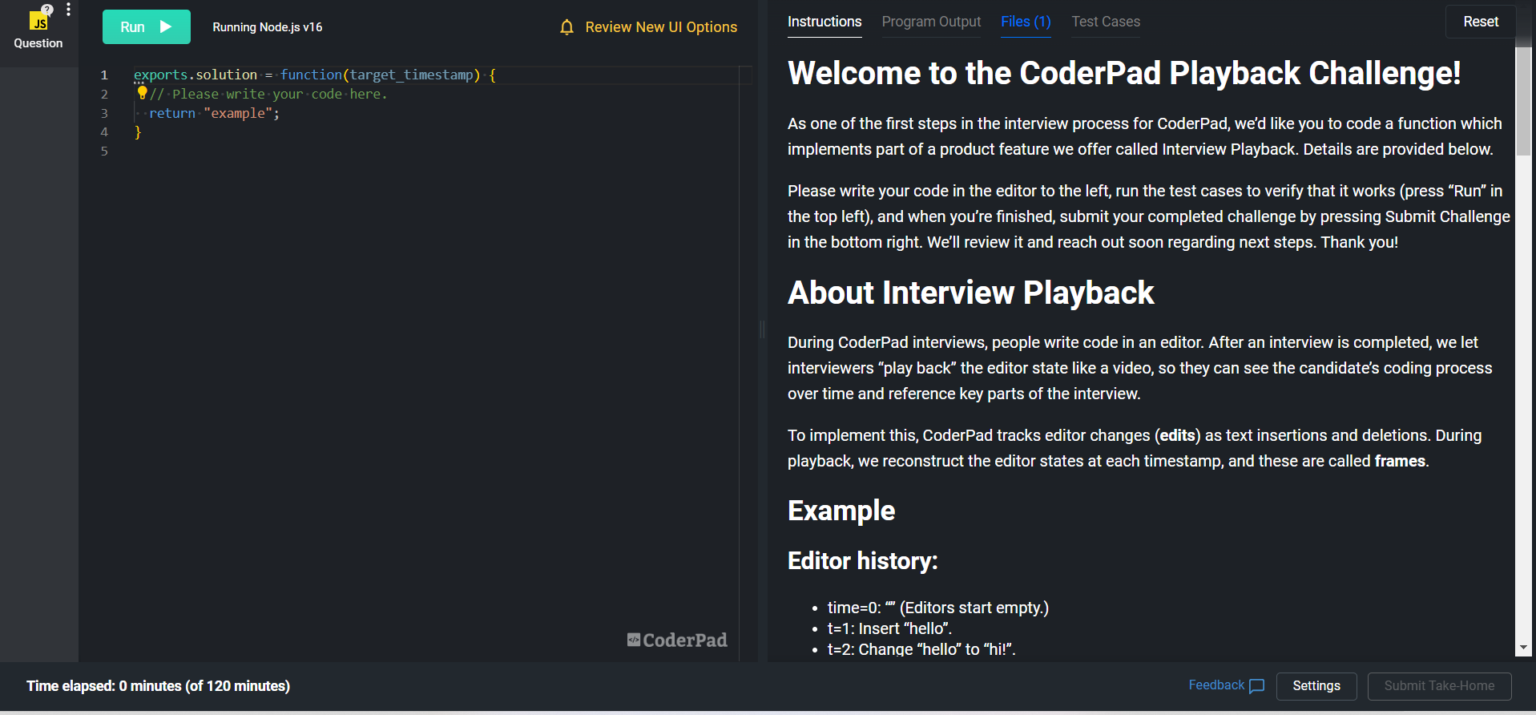Switch to the Instructions tab
The height and width of the screenshot is (715, 1536).
coord(824,21)
